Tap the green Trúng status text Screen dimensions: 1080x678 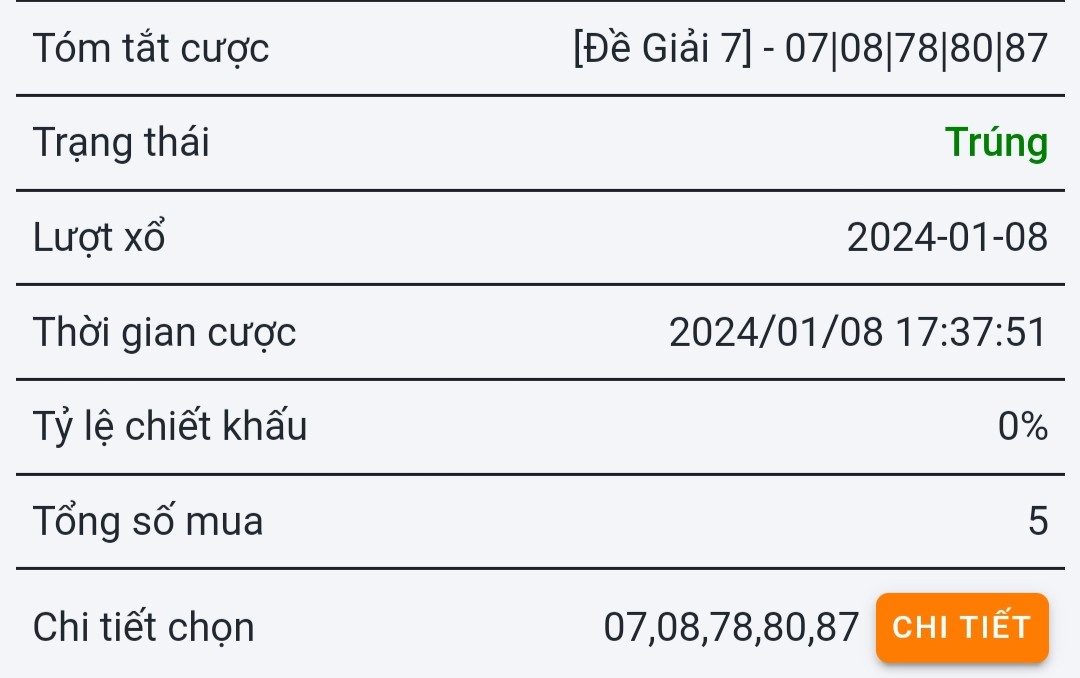pos(997,143)
